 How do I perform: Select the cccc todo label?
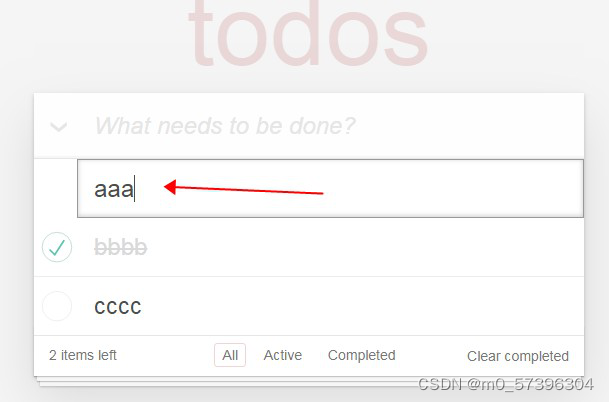[x=118, y=307]
